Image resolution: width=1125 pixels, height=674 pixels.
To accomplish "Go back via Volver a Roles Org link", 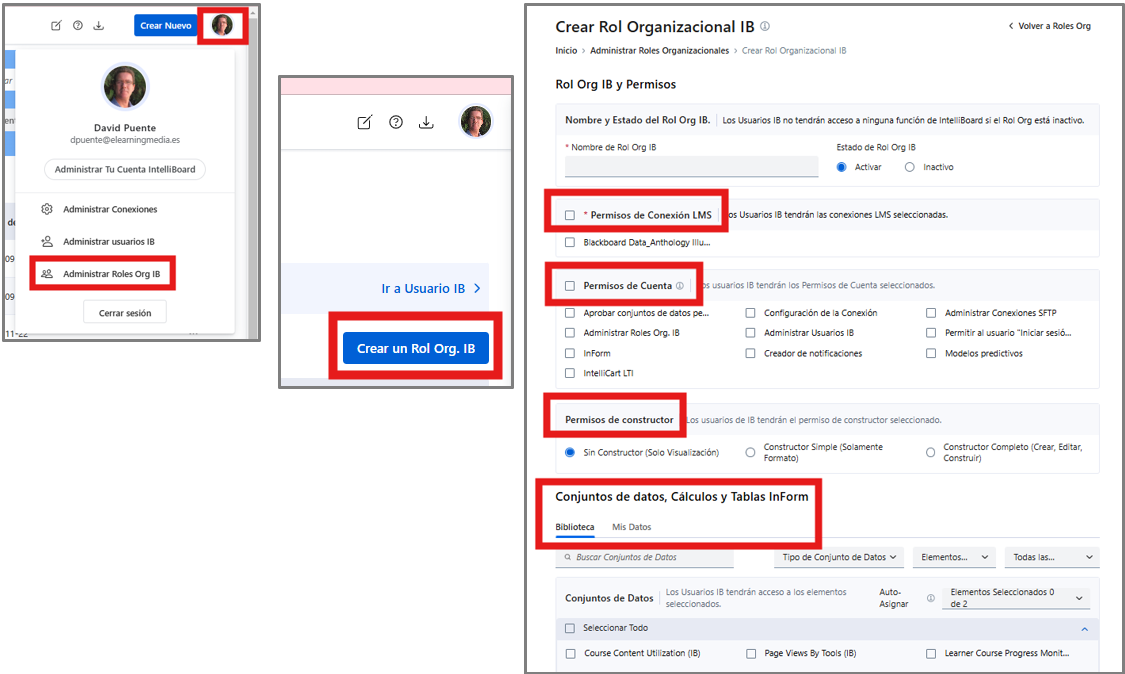I will coord(1050,26).
